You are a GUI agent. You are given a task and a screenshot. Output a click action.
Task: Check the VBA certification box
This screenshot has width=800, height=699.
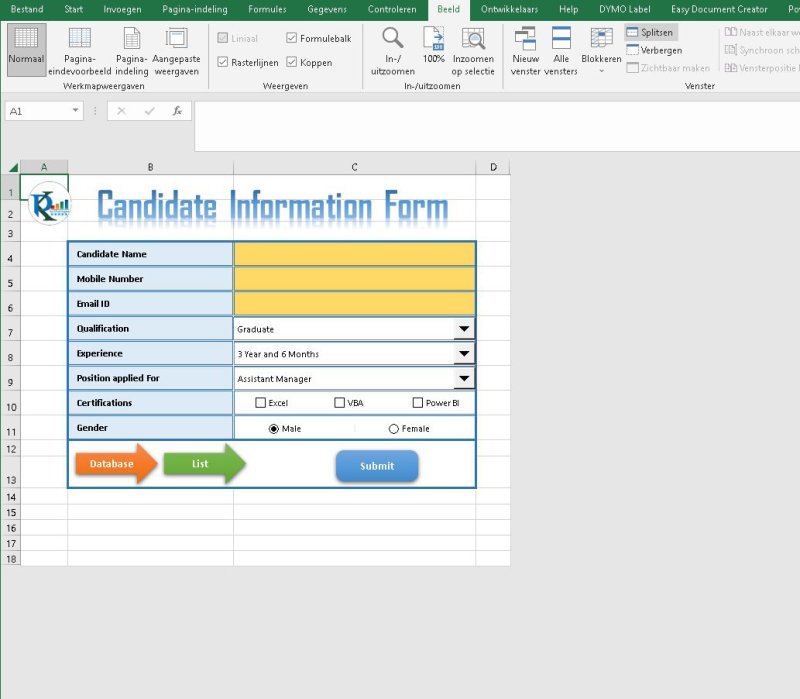point(339,403)
